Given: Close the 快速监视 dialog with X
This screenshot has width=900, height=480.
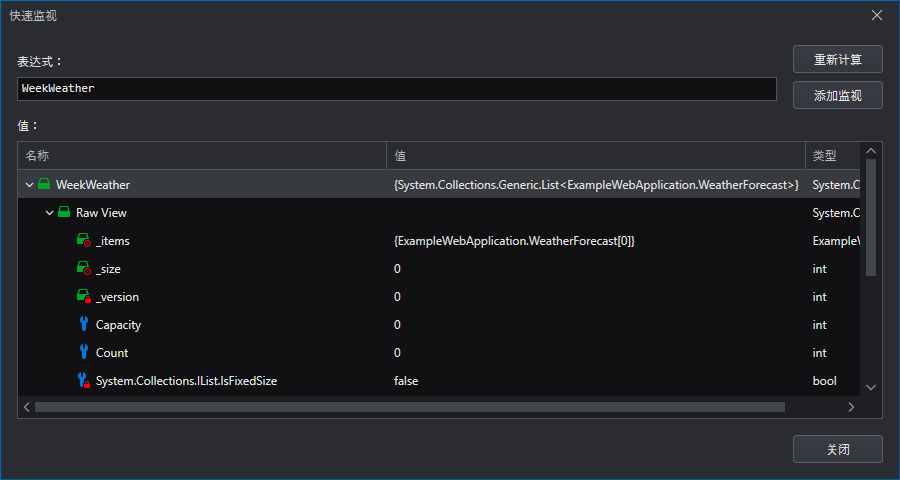Looking at the screenshot, I should click(876, 16).
